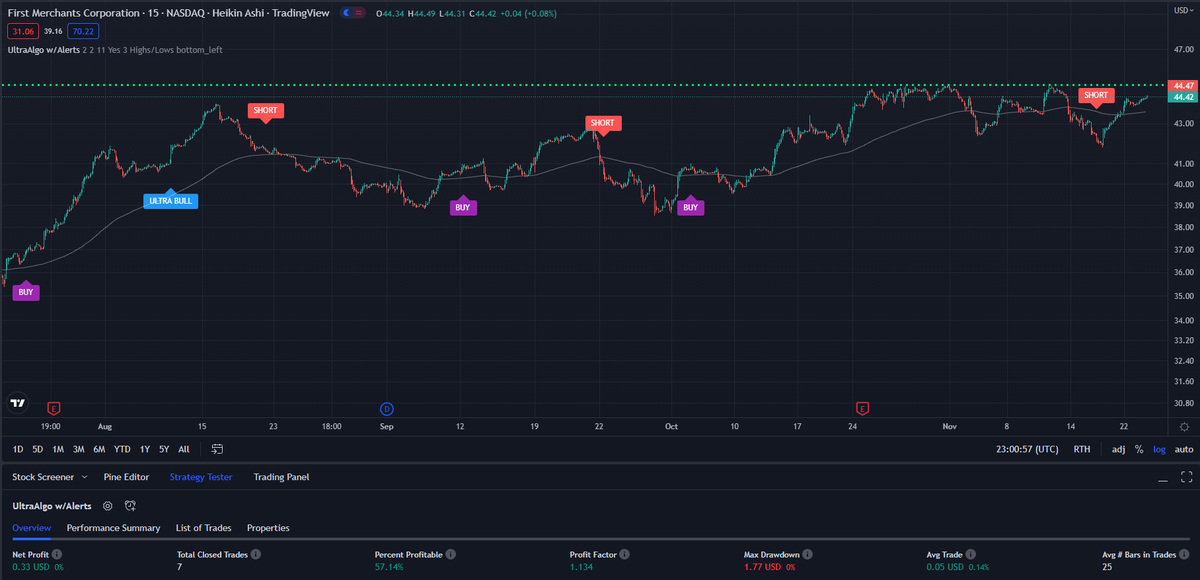Click the BUY label at chart's left edge
The width and height of the screenshot is (1200, 580).
[26, 293]
